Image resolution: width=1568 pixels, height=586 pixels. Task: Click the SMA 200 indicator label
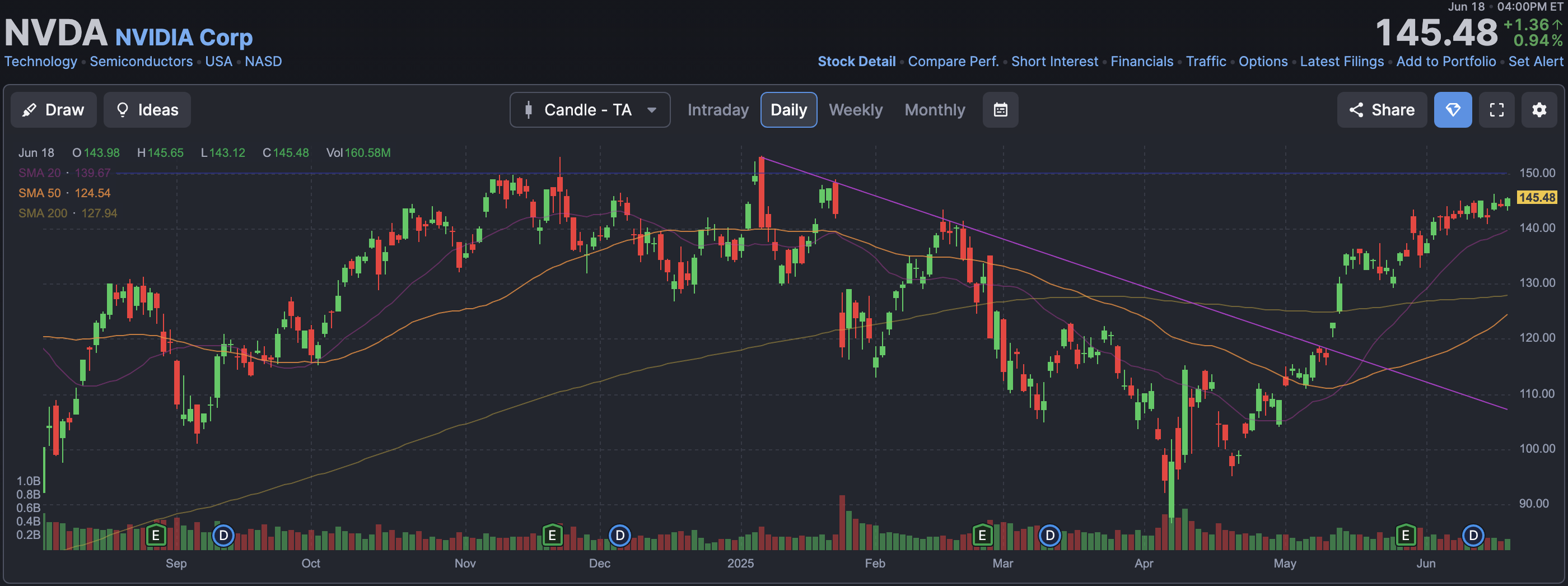(68, 213)
